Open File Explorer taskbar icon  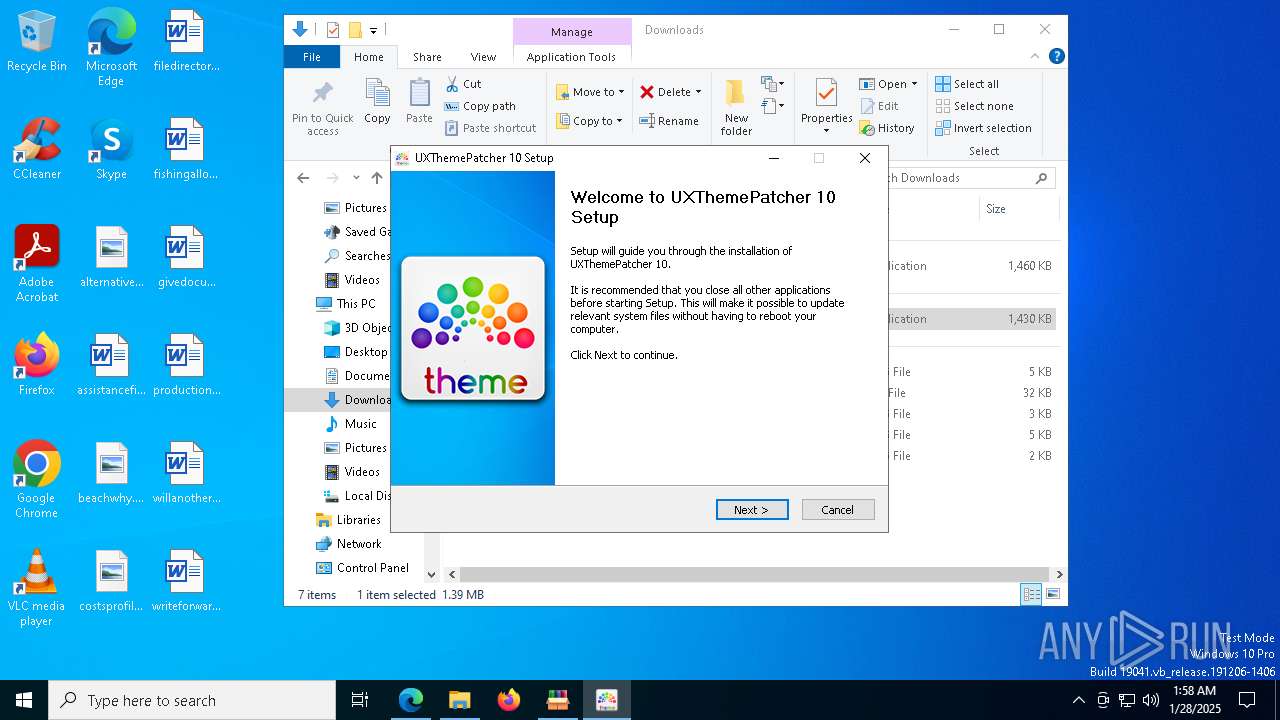459,700
